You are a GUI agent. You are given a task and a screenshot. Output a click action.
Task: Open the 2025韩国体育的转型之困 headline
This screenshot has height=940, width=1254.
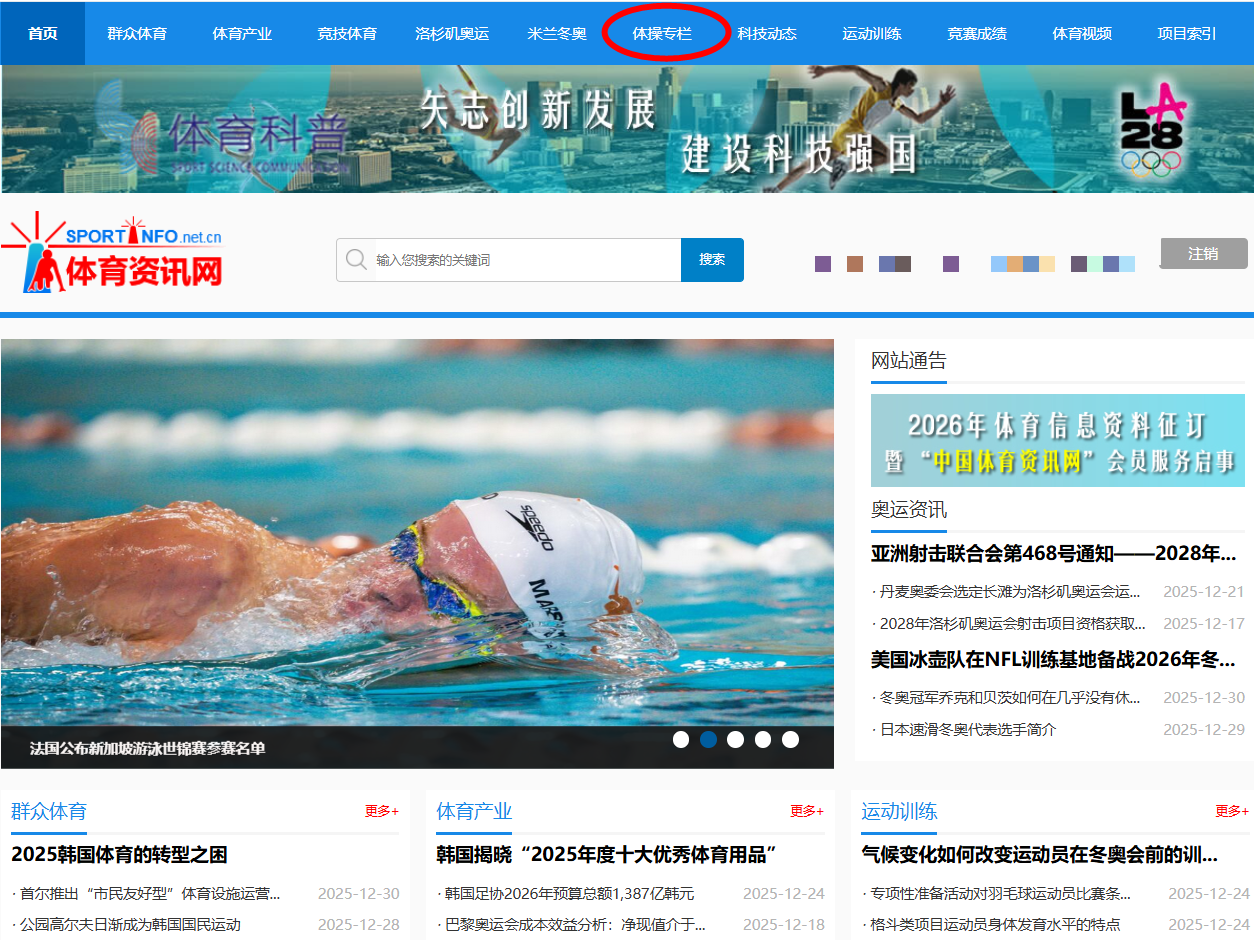pyautogui.click(x=119, y=855)
